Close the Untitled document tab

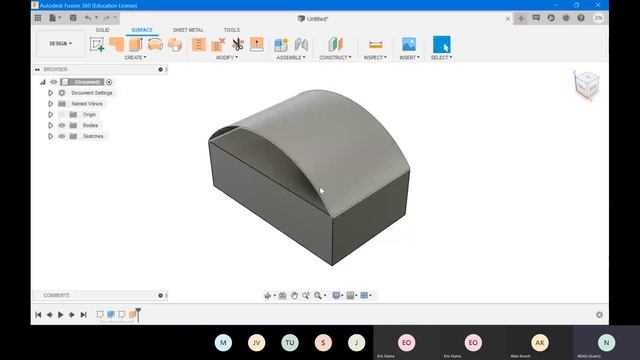tap(508, 19)
